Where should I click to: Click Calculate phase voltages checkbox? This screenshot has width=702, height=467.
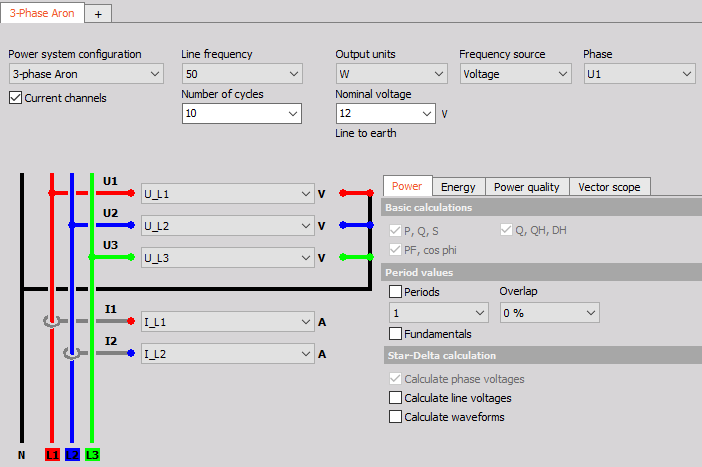395,379
